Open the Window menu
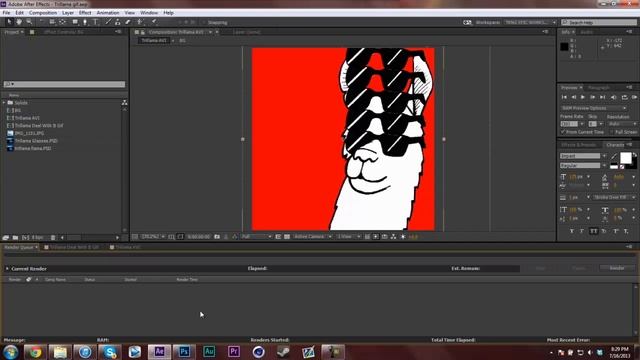This screenshot has height=360, width=640. [149, 13]
